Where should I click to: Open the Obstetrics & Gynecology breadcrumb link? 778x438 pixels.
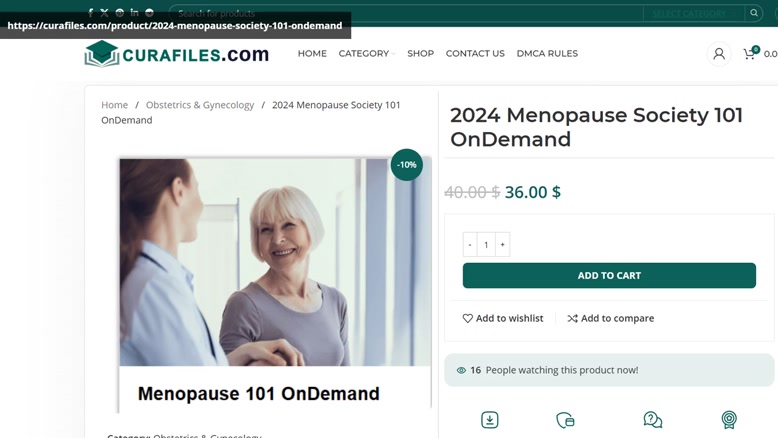pyautogui.click(x=200, y=105)
